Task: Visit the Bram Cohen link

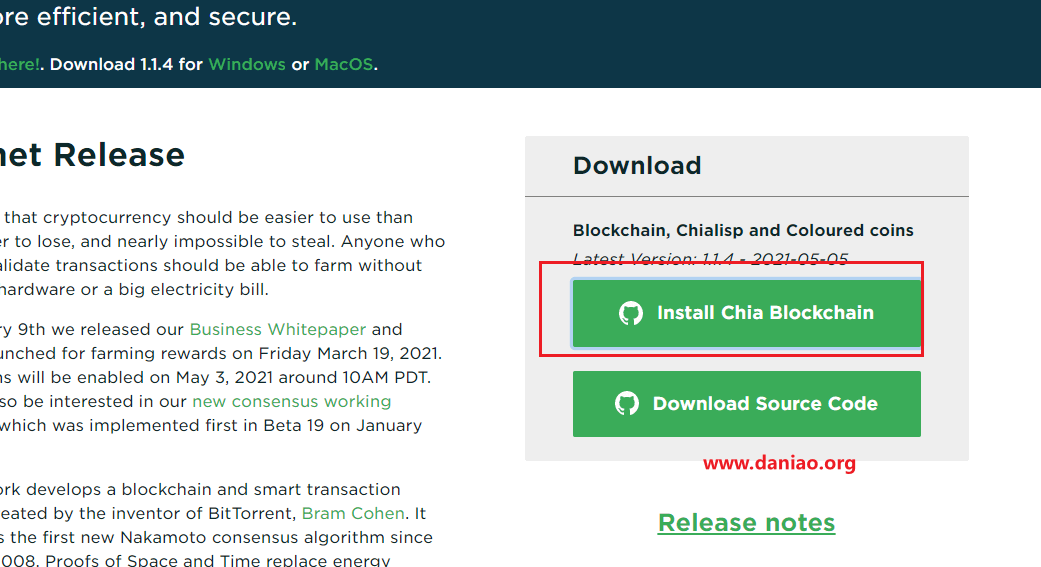Action: pos(353,513)
